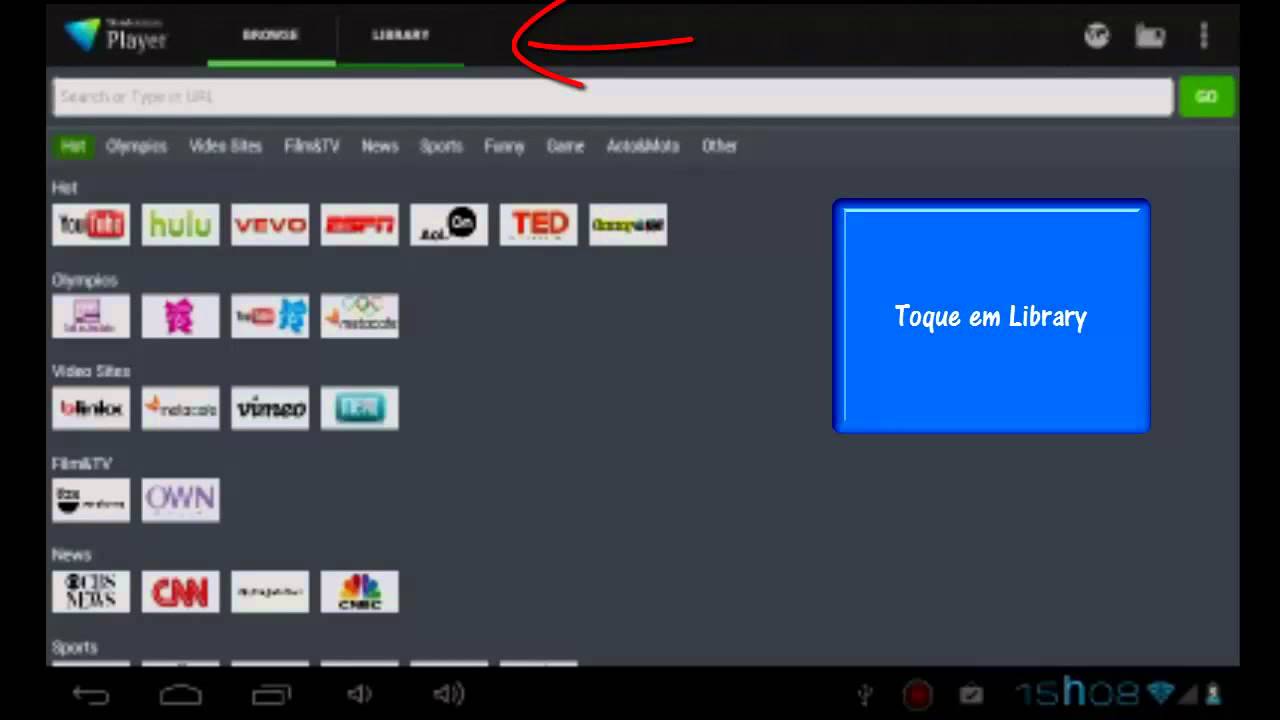The height and width of the screenshot is (720, 1280).
Task: Select the Auto&Moto category
Action: [x=643, y=146]
